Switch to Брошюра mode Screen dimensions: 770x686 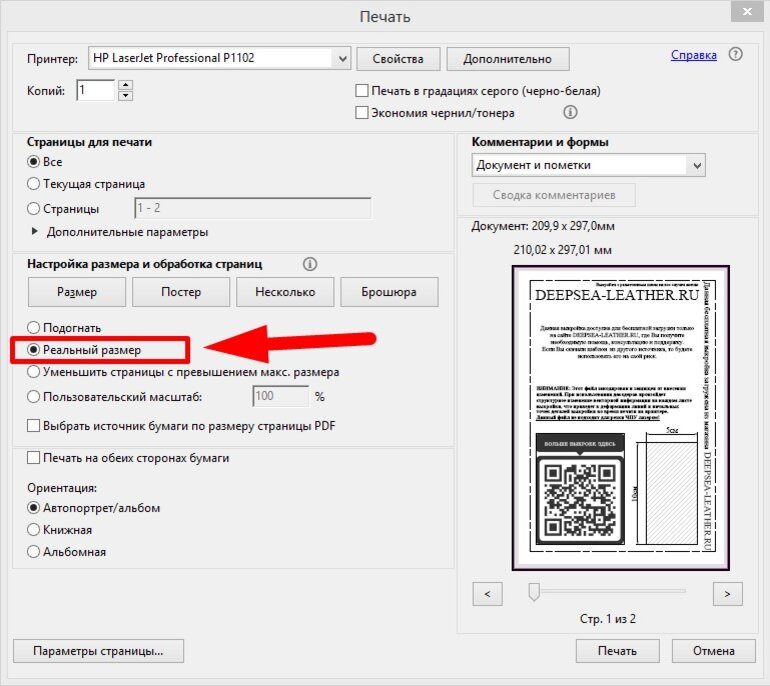pyautogui.click(x=389, y=292)
